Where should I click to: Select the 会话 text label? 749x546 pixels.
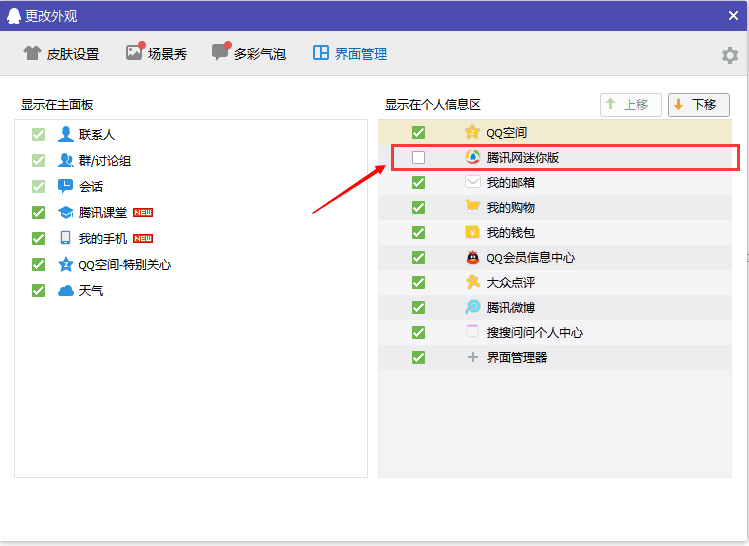[x=91, y=186]
